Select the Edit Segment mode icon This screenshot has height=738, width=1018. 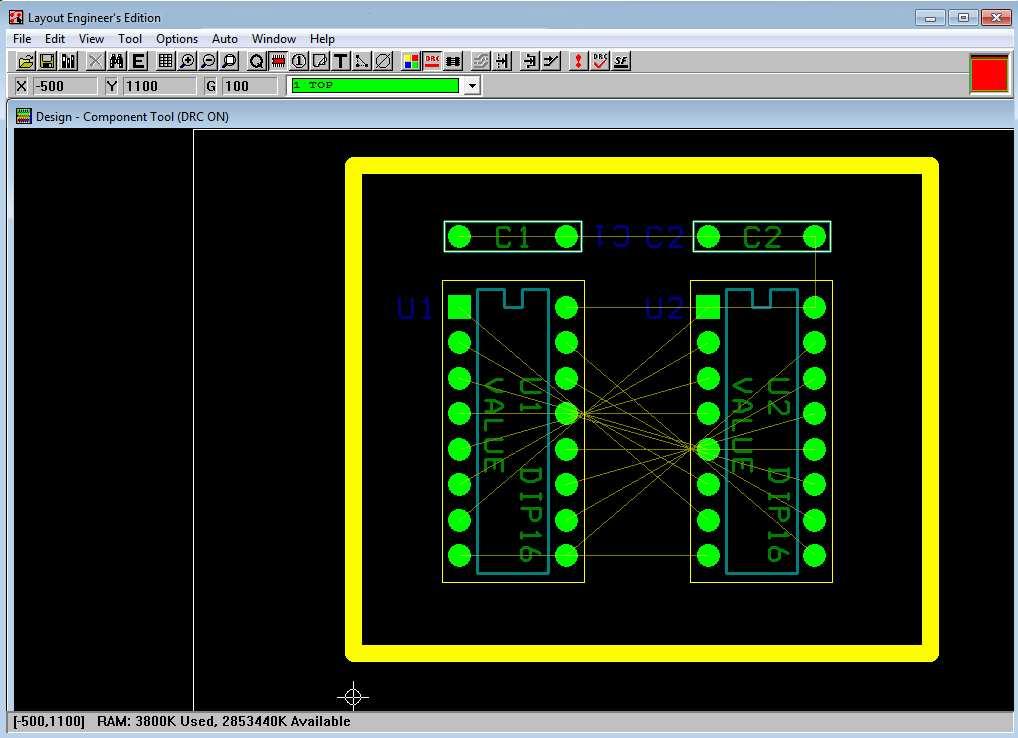coord(530,62)
